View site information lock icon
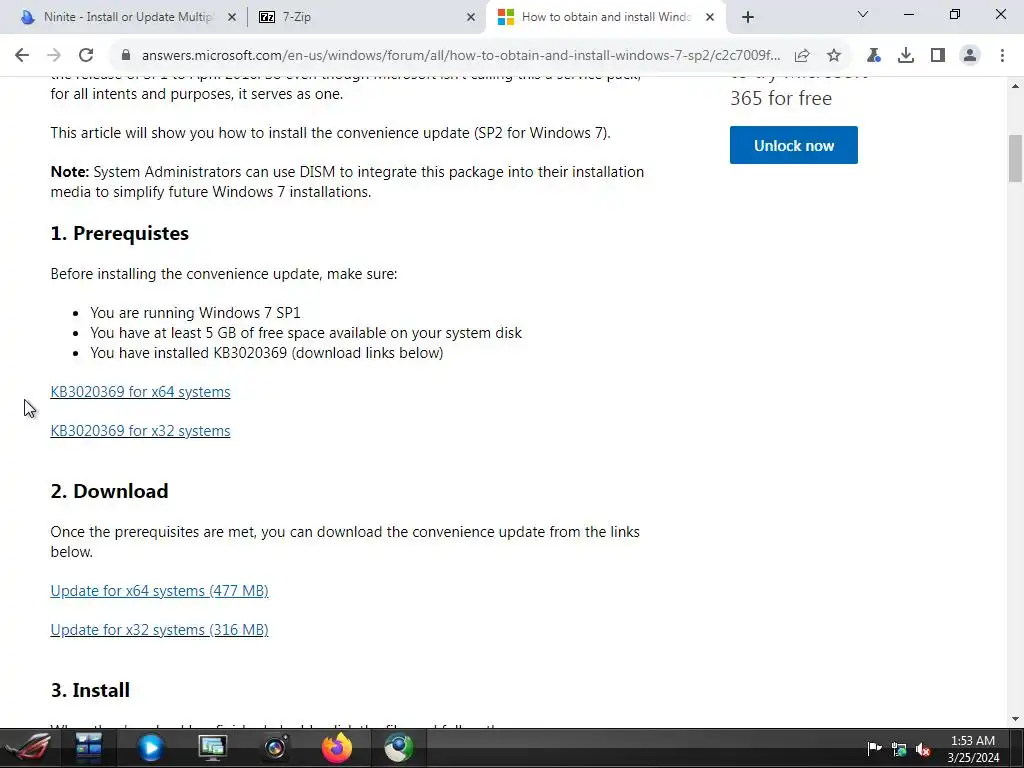Image resolution: width=1024 pixels, height=768 pixels. pos(126,56)
